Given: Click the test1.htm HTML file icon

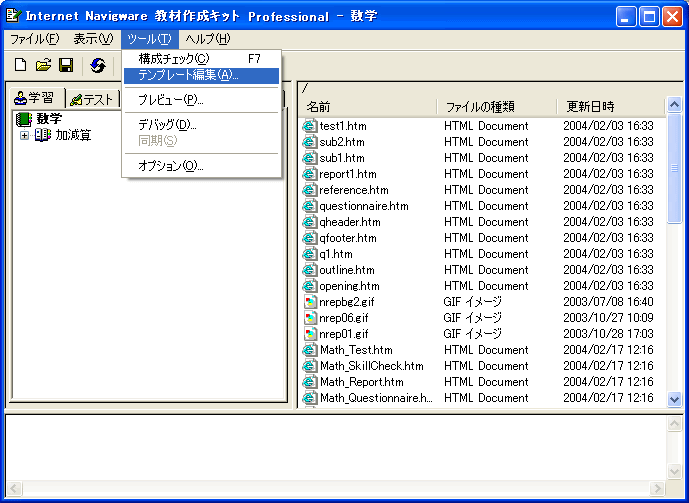Looking at the screenshot, I should tap(310, 126).
